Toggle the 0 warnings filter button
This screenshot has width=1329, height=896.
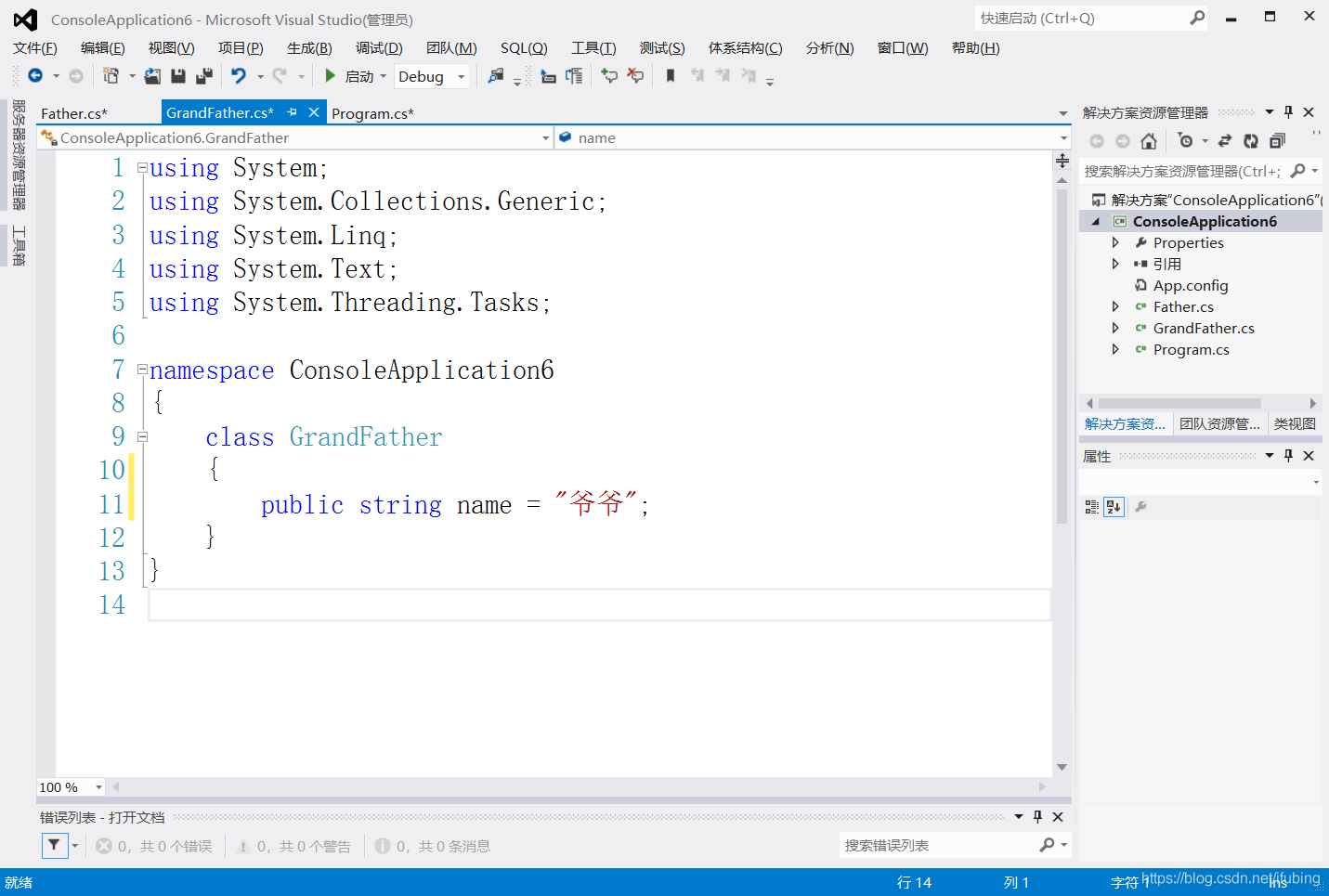(293, 846)
